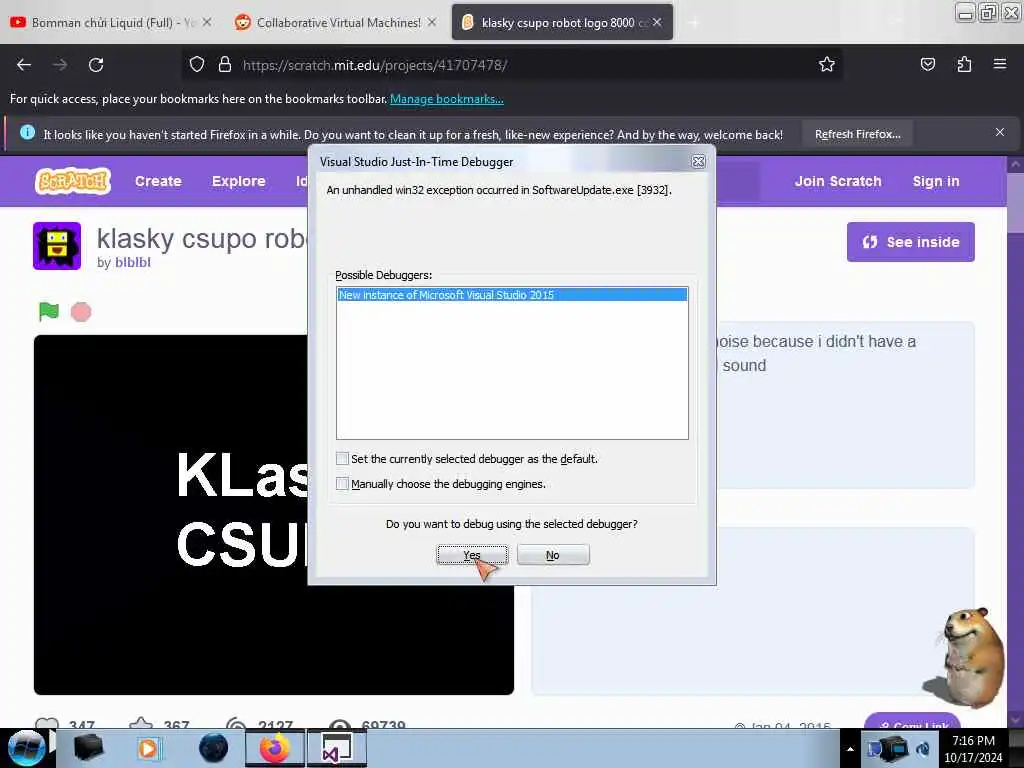
Task: Click Yes to debug with selected debugger
Action: point(472,555)
